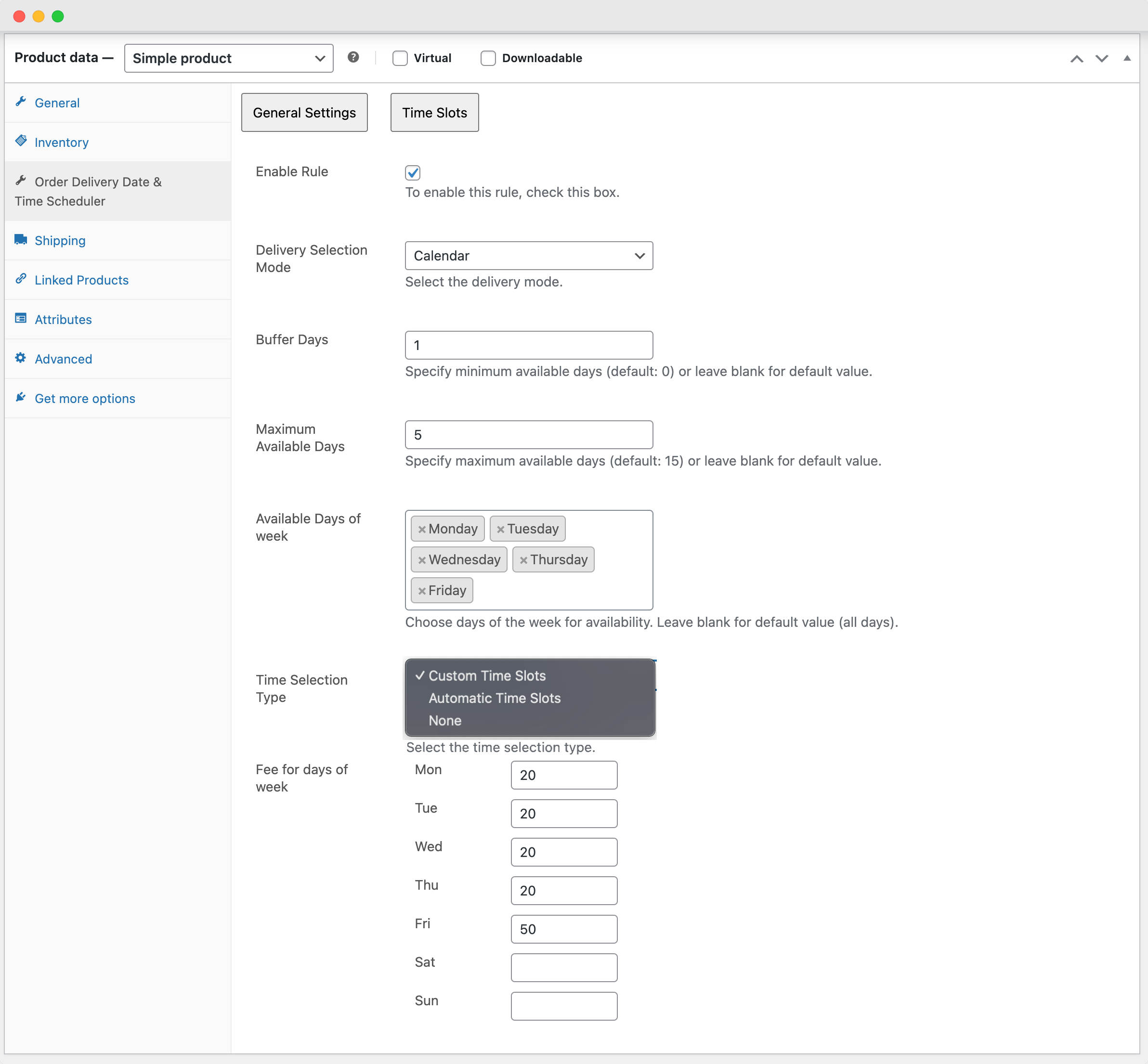Click the Linked Products chain icon

tap(21, 279)
